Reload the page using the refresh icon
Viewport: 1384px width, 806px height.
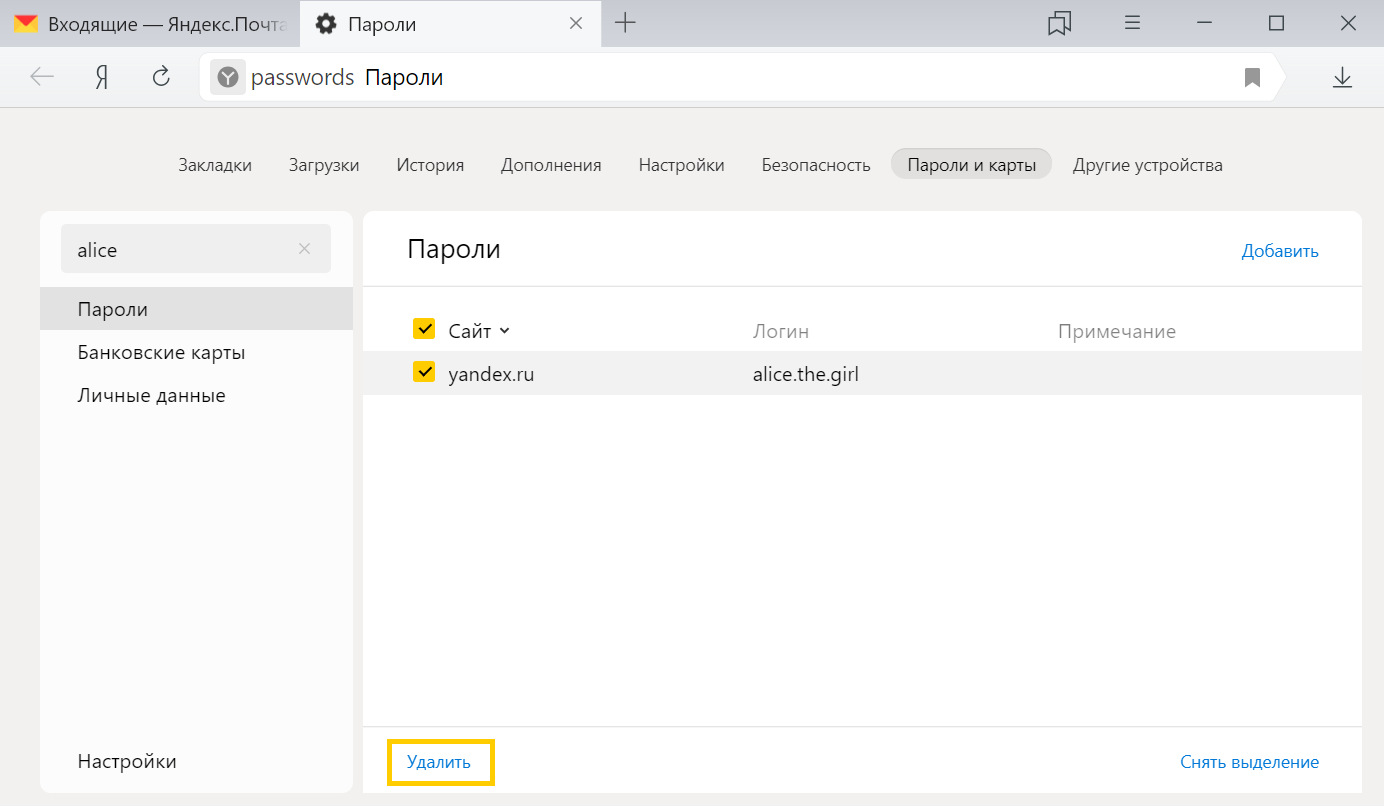161,77
